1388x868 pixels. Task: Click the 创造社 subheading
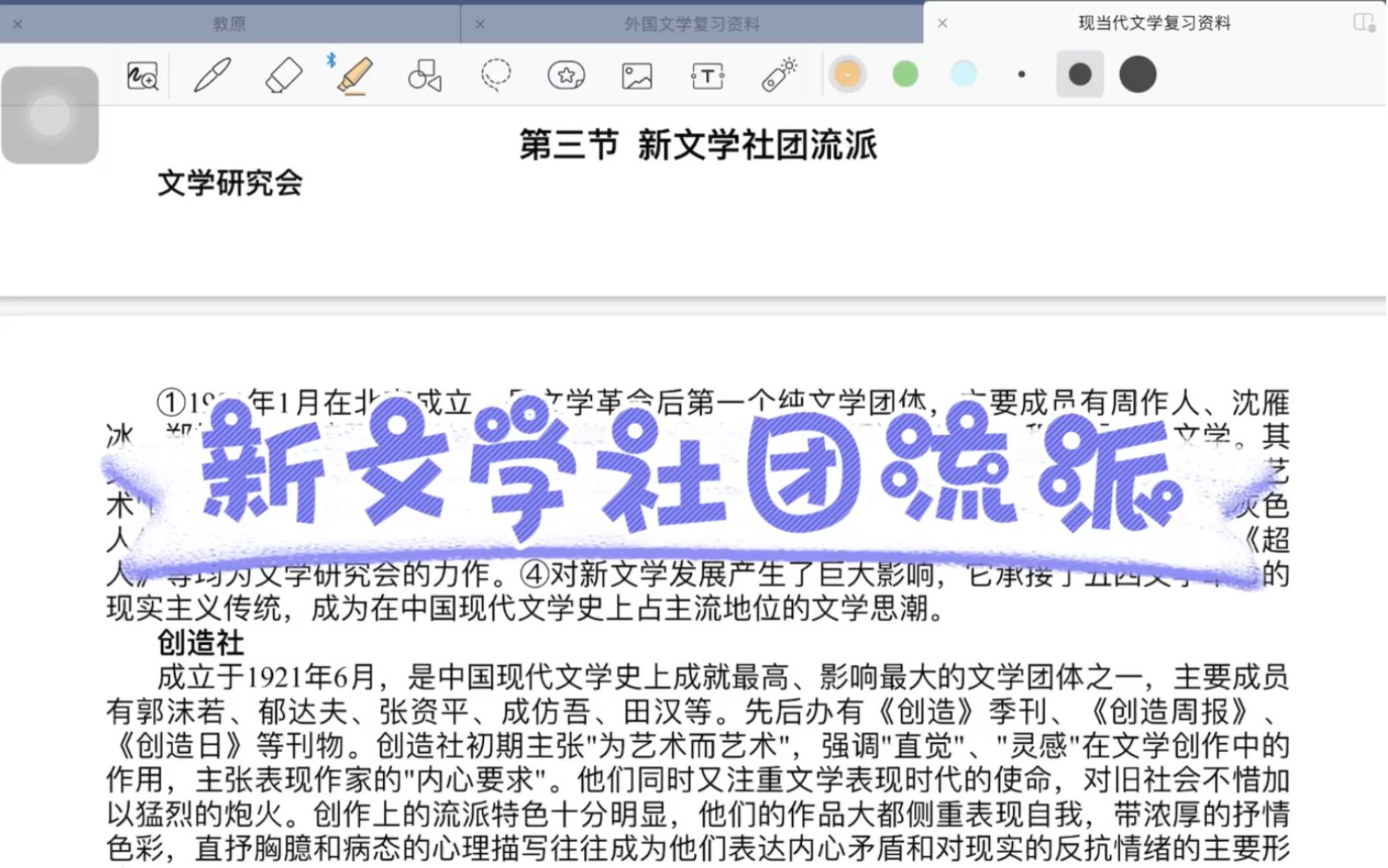click(201, 643)
